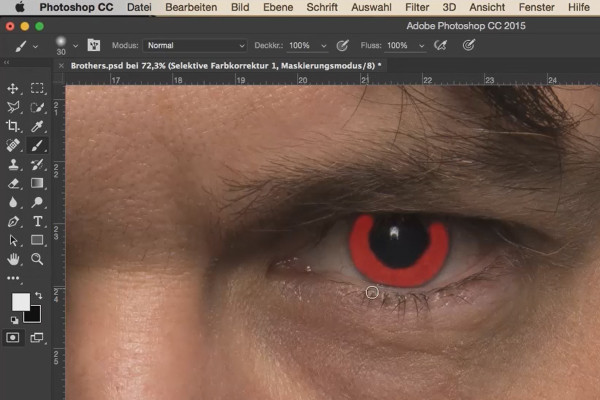The width and height of the screenshot is (600, 400).
Task: Select the Quick Selection tool
Action: point(37,107)
